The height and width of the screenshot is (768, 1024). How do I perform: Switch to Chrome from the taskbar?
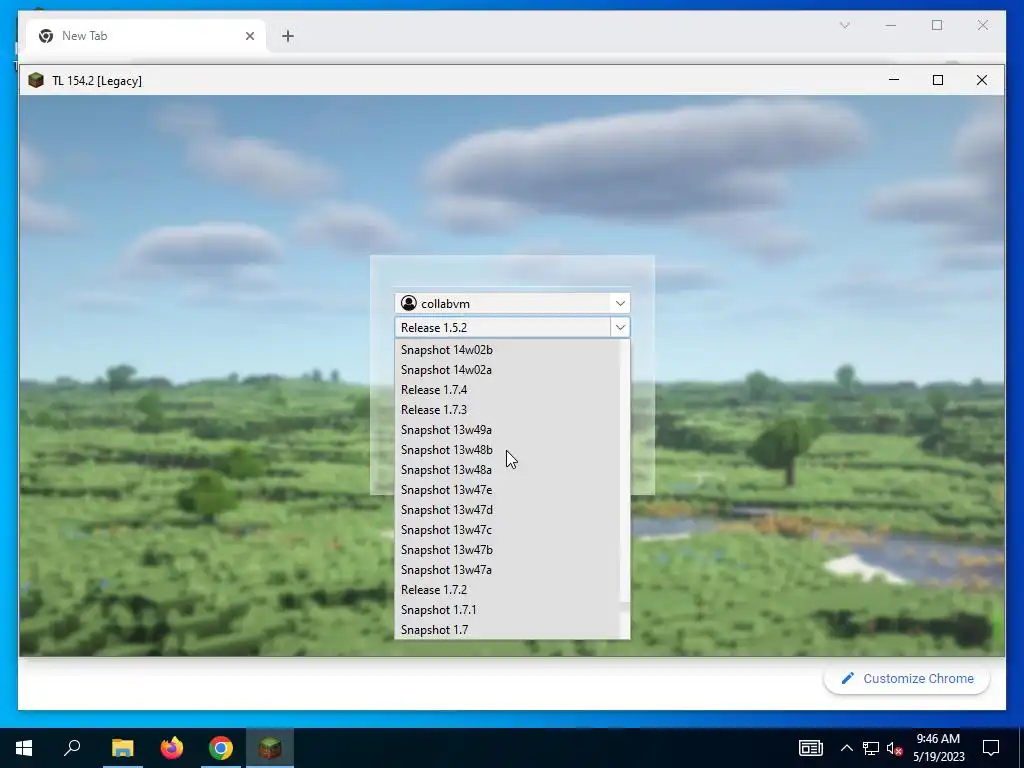[x=221, y=748]
